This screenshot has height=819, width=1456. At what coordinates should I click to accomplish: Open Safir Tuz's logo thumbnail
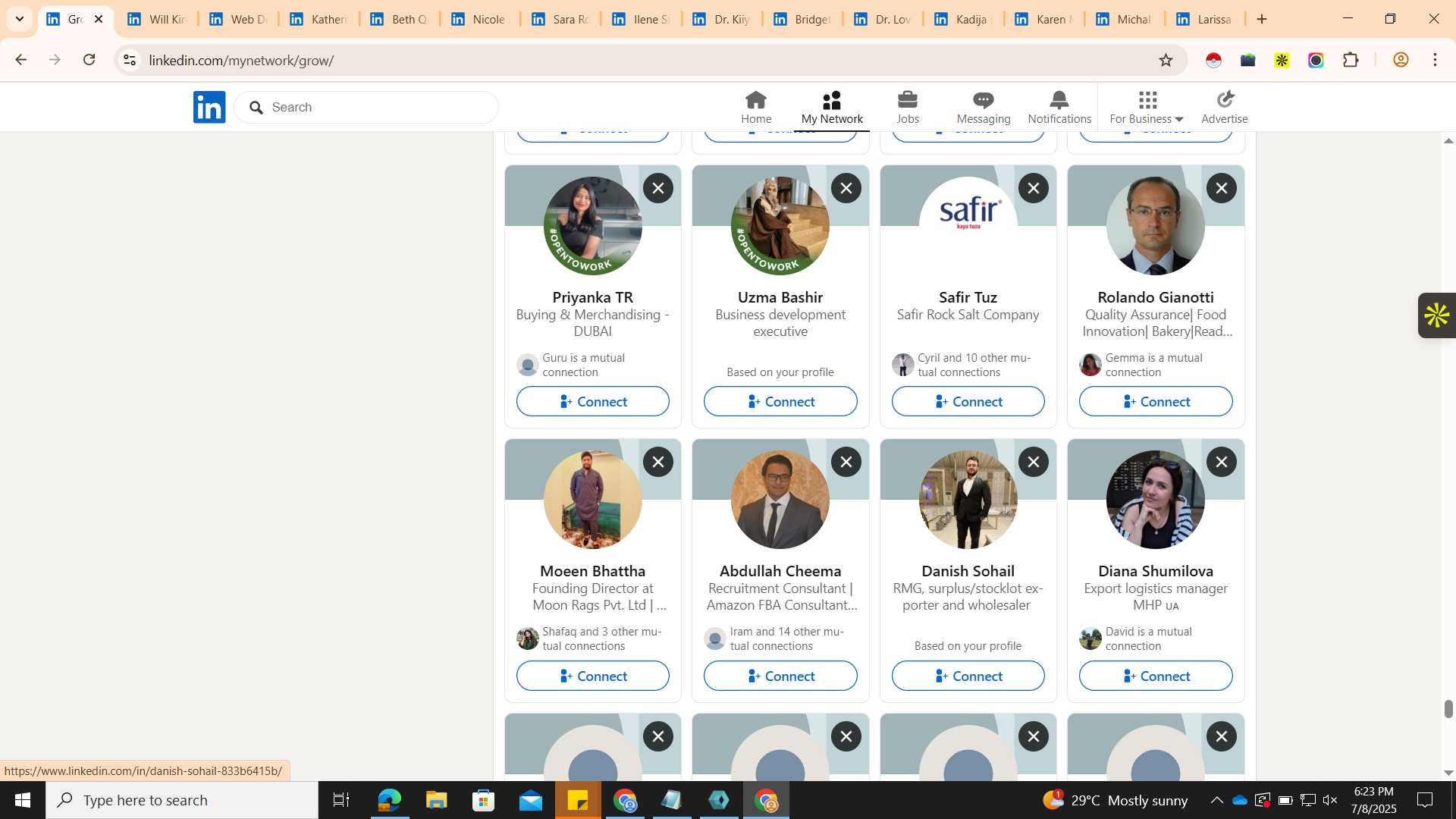(968, 226)
